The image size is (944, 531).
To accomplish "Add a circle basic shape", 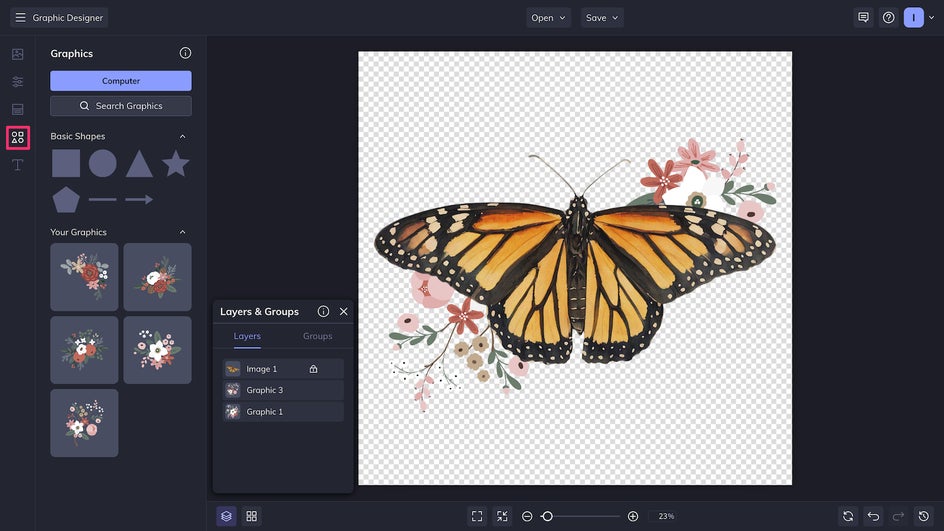I will (x=103, y=163).
